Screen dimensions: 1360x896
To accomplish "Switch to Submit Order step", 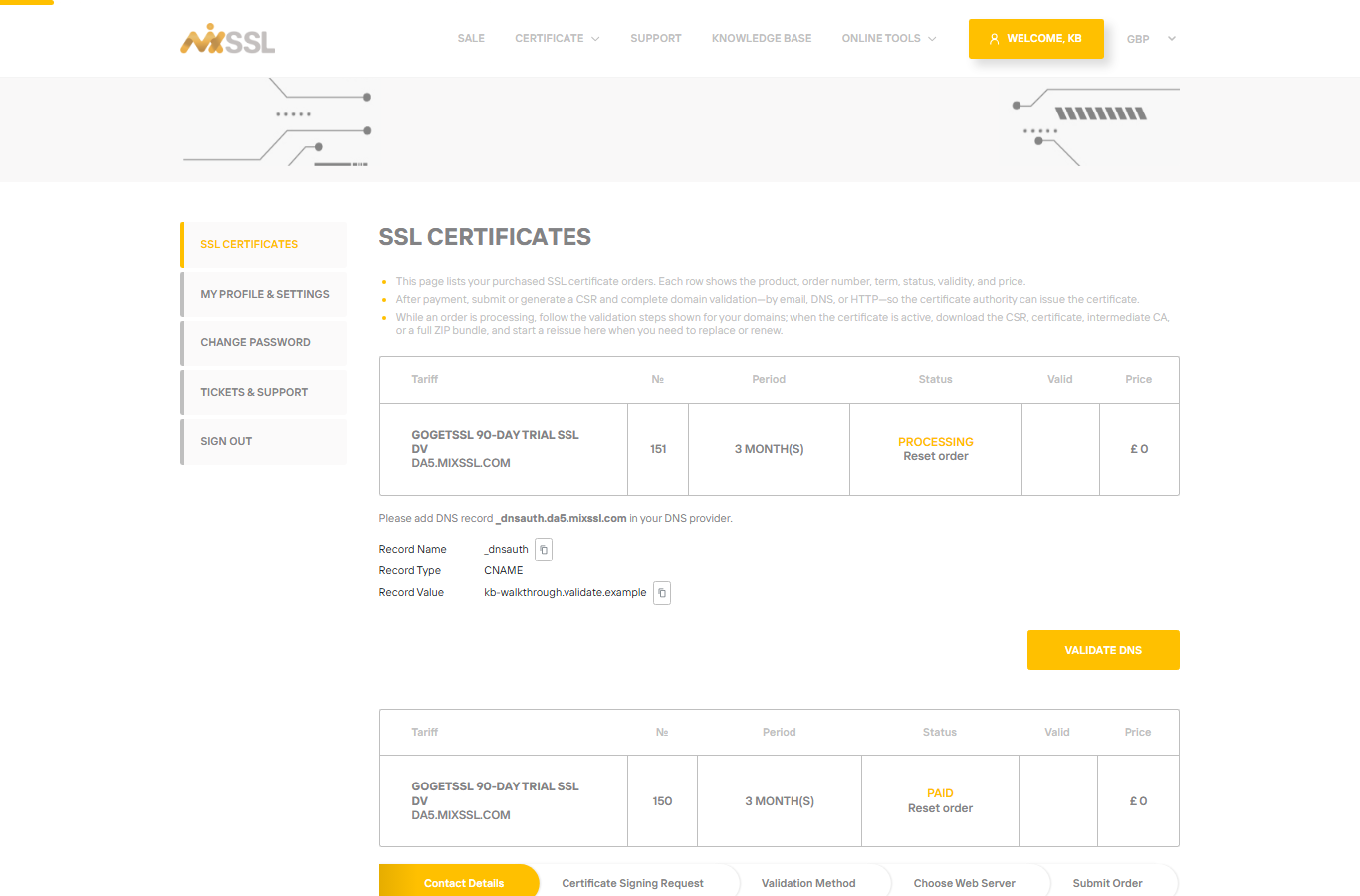I will (1107, 883).
